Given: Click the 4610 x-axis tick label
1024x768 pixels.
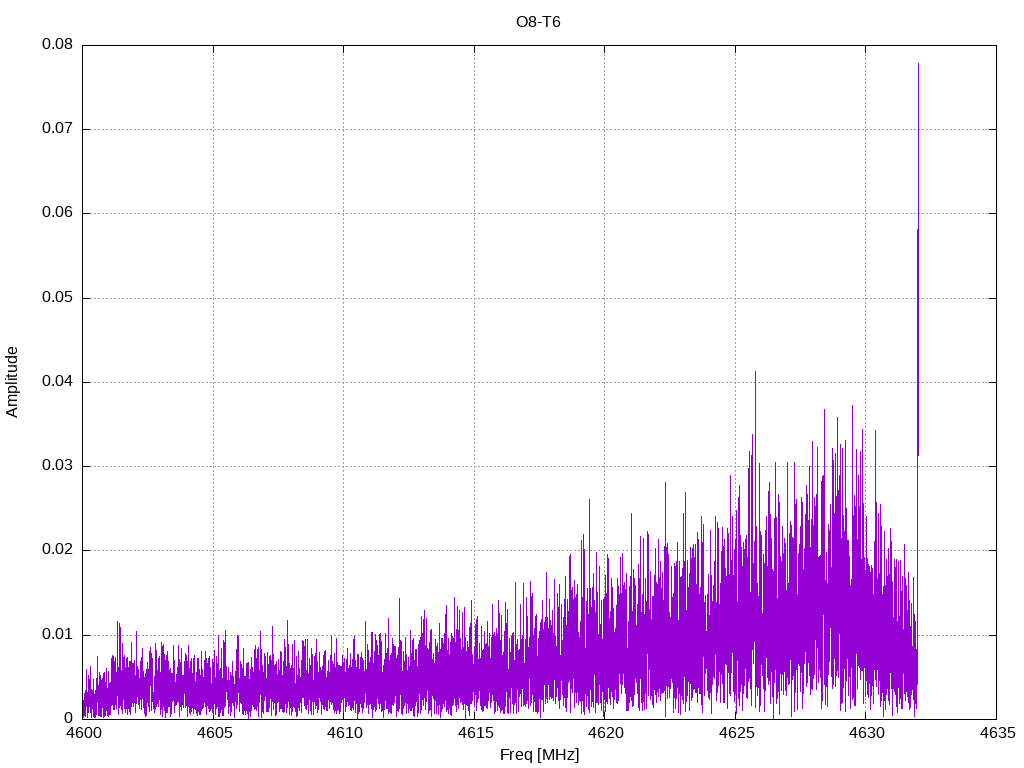Looking at the screenshot, I should click(x=343, y=735).
